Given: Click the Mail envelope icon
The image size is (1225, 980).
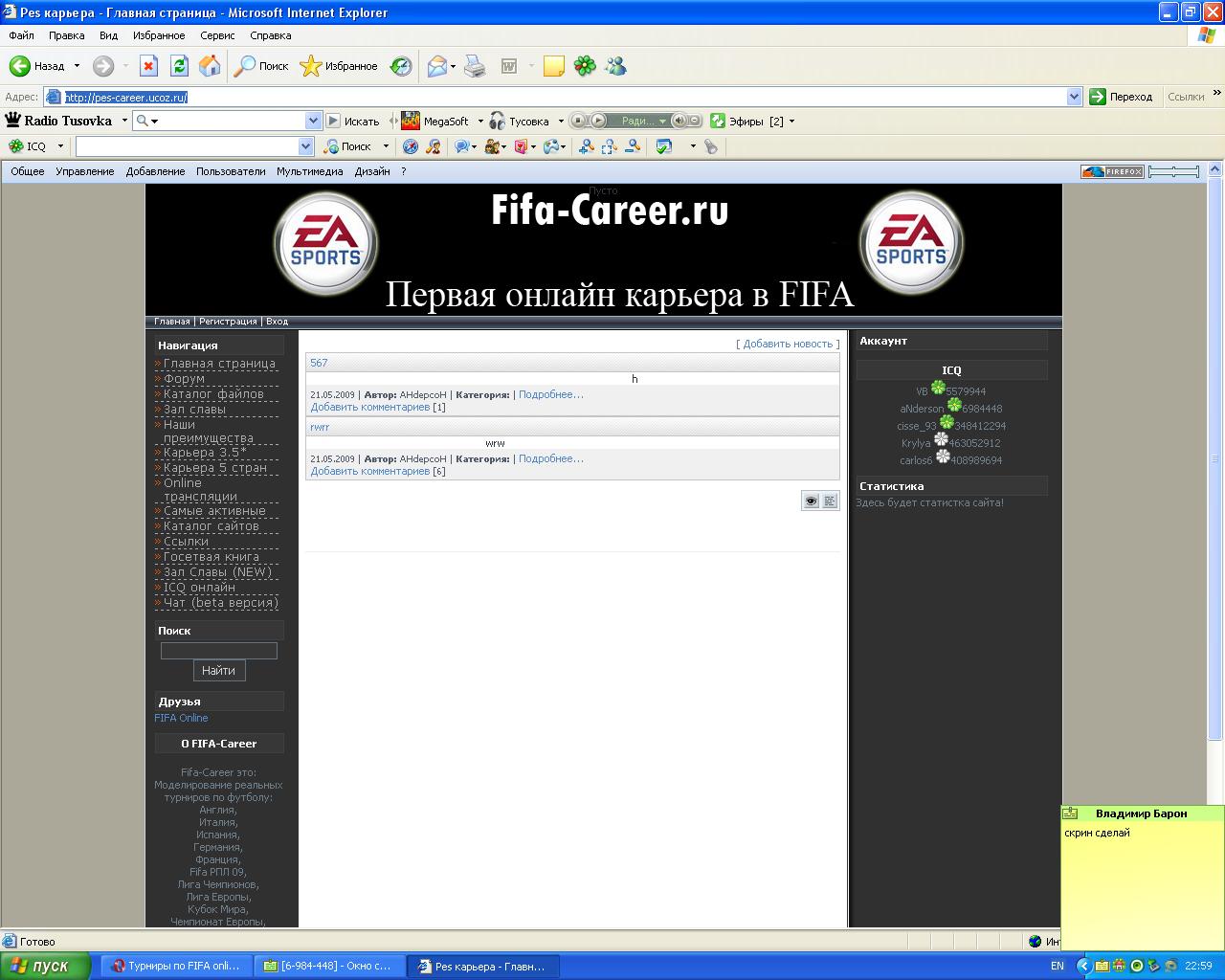Looking at the screenshot, I should tap(437, 66).
